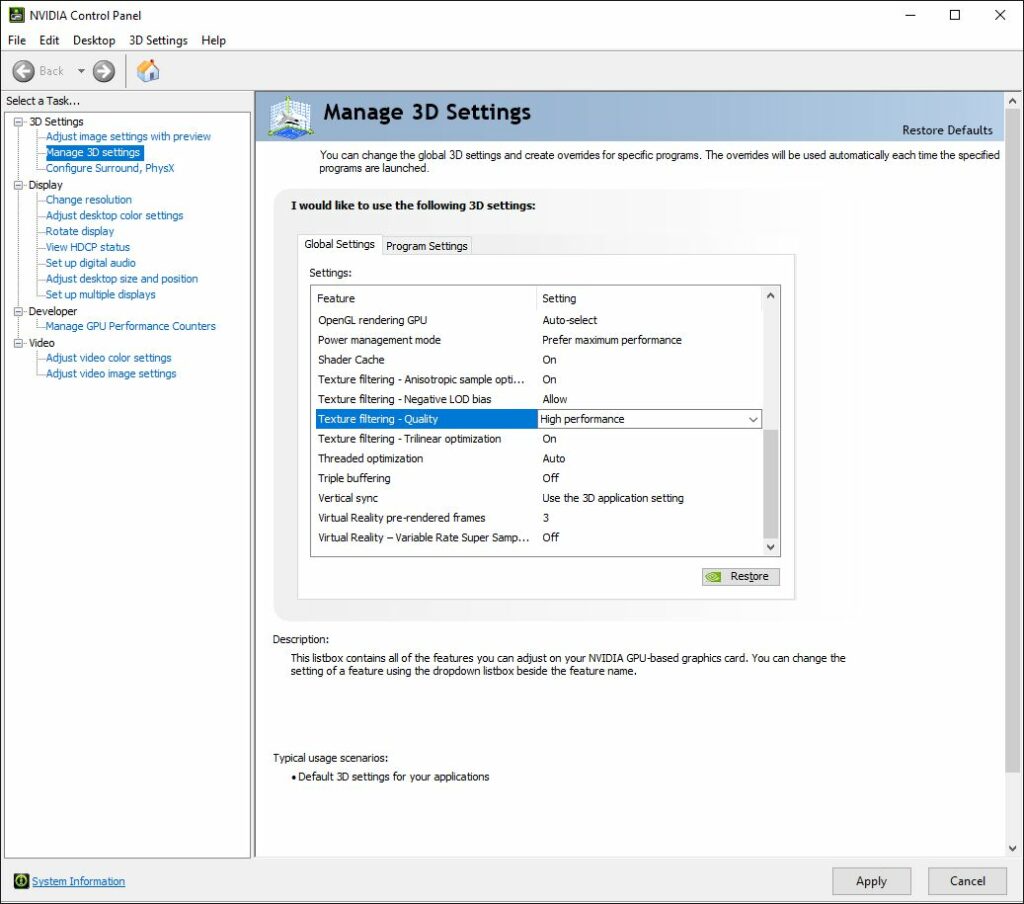Click the Restore Defaults link
This screenshot has height=904, width=1024.
click(947, 130)
